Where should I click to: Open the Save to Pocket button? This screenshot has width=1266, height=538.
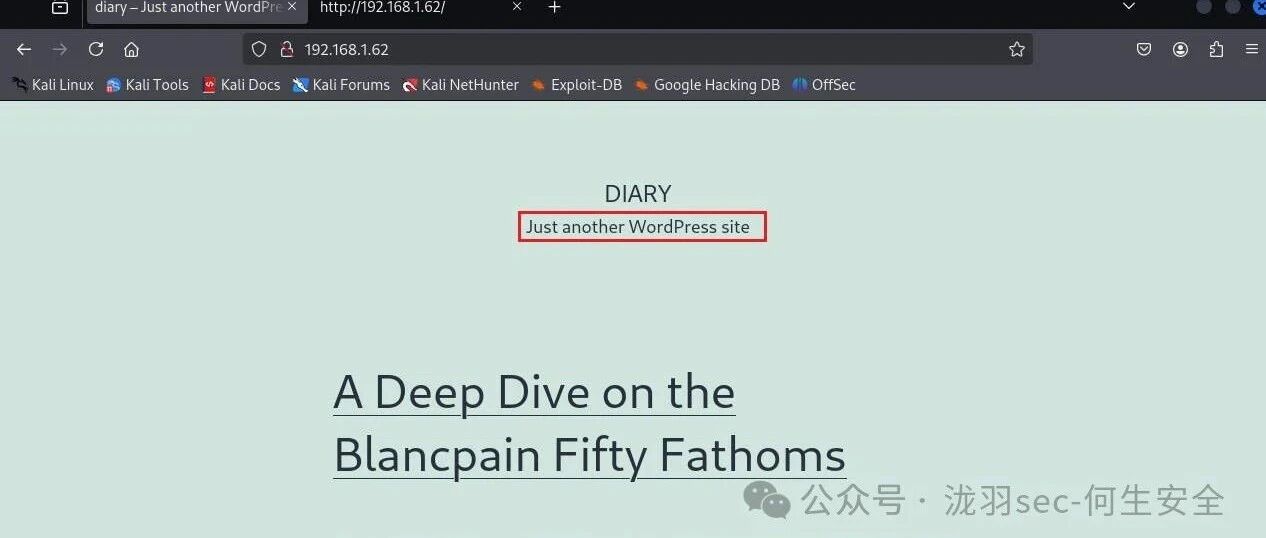(1144, 49)
